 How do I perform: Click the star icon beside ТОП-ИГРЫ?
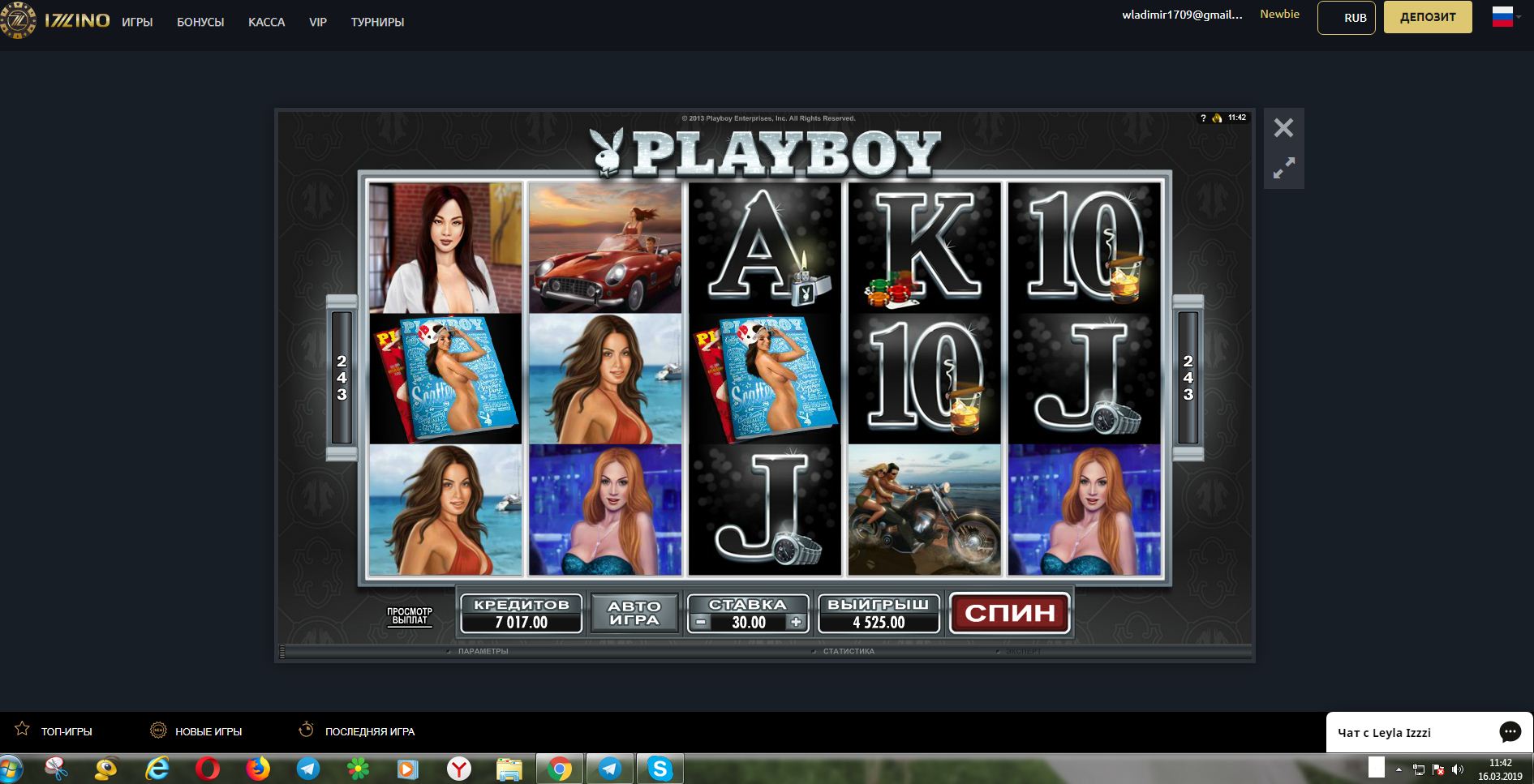(x=22, y=729)
